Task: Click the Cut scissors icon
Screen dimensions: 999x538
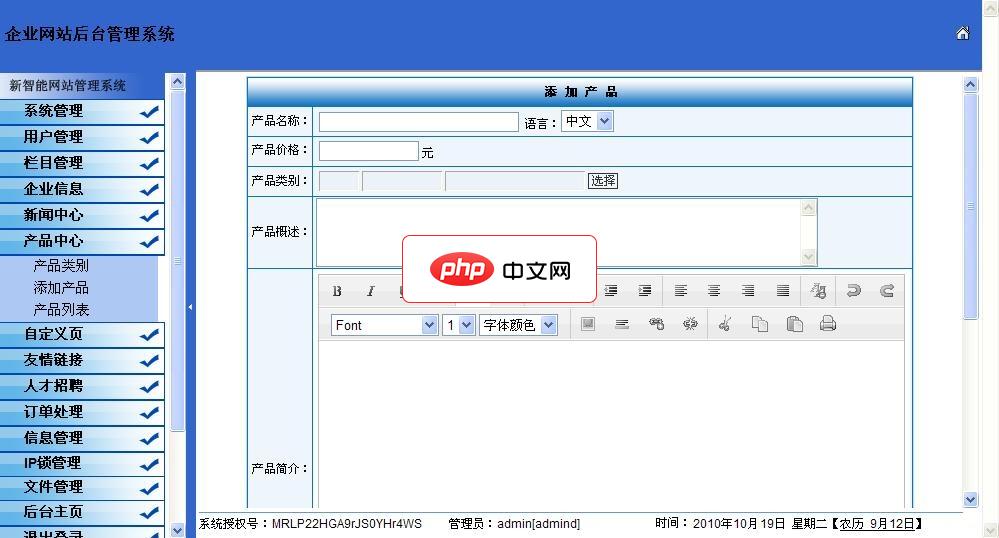Action: (x=725, y=324)
